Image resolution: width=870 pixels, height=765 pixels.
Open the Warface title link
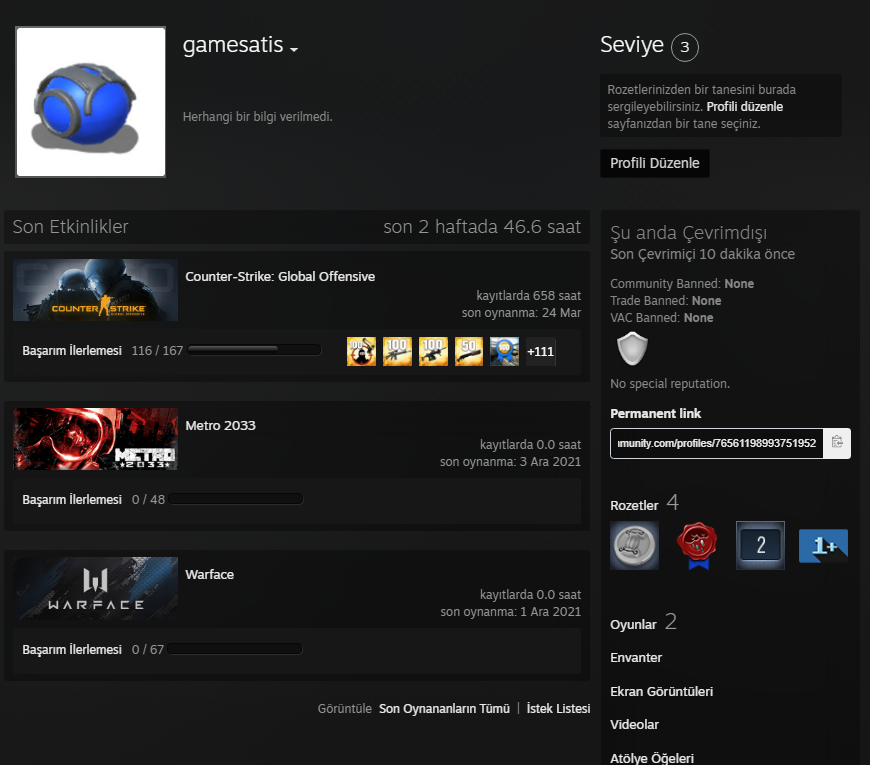pyautogui.click(x=210, y=574)
